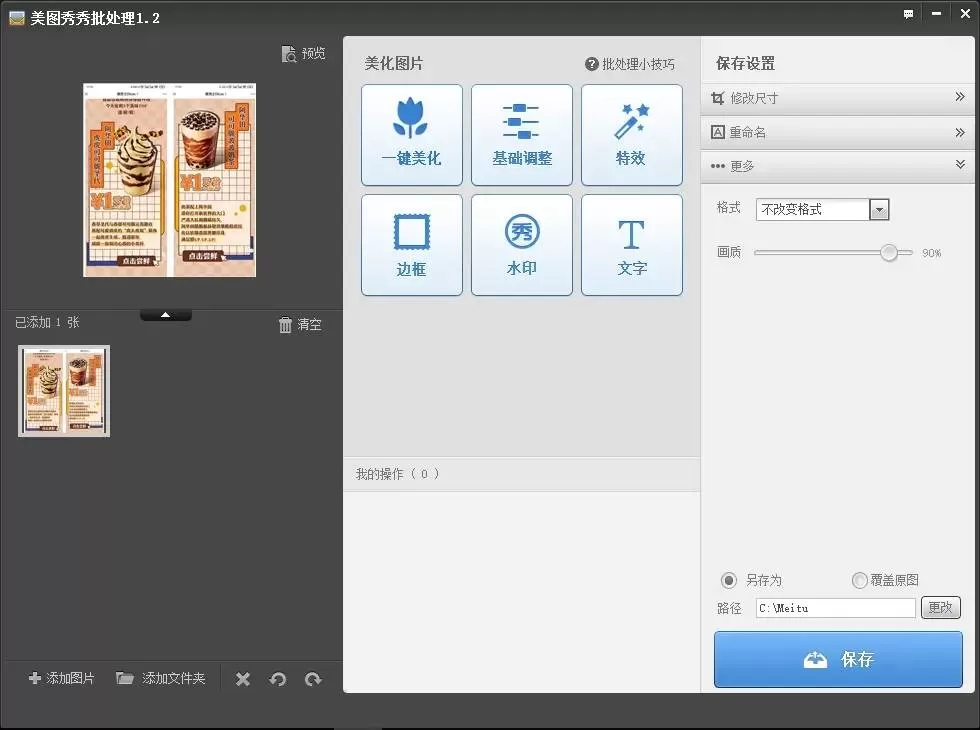Choose 覆盖原图 to overwrite original images

tap(859, 580)
